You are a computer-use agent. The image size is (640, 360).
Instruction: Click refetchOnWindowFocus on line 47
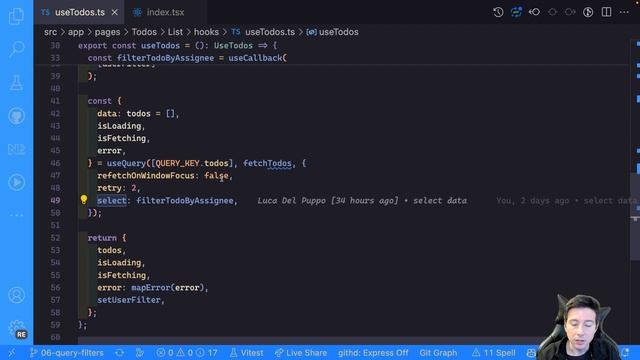pyautogui.click(x=146, y=176)
